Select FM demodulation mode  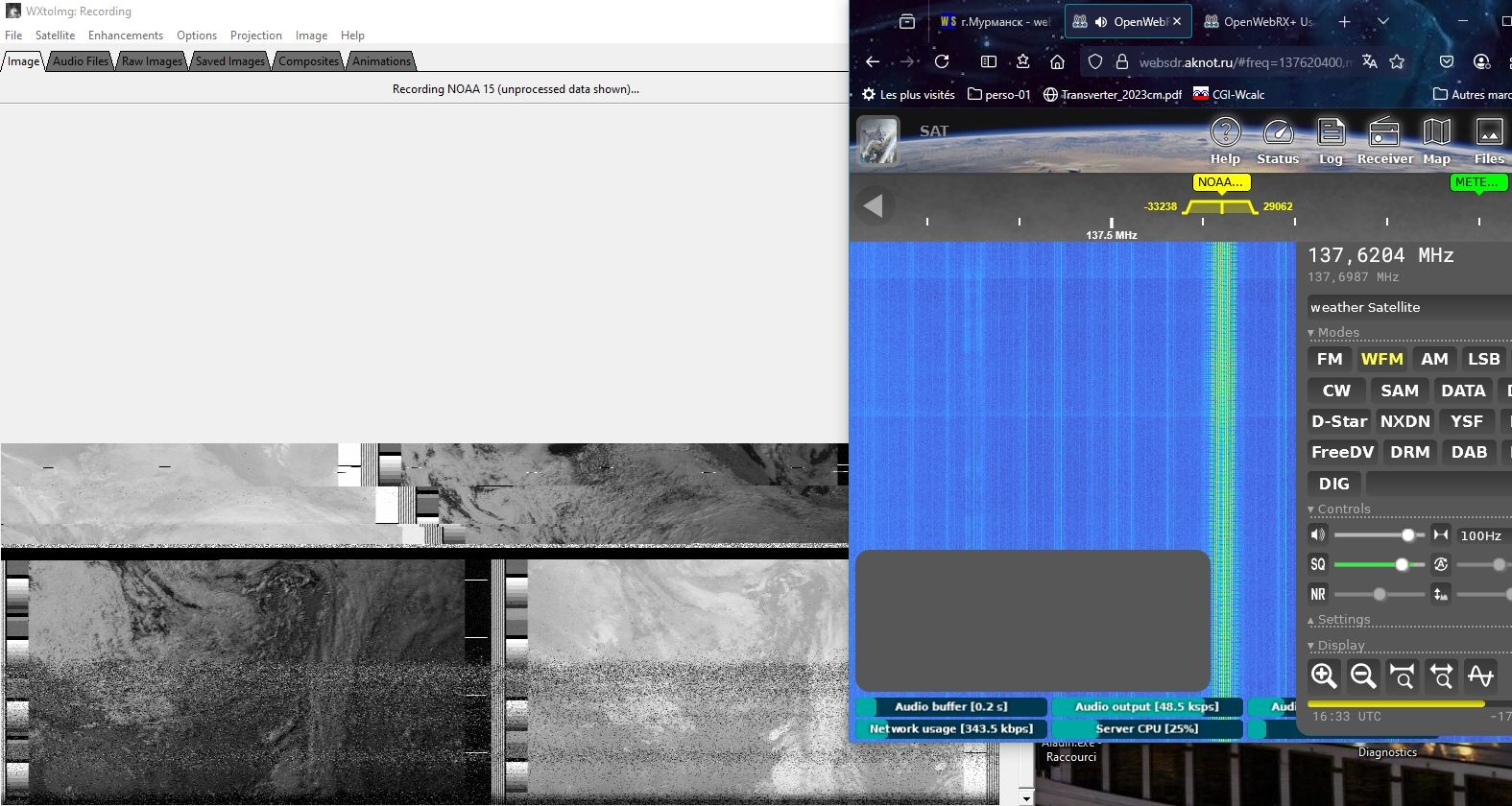(1330, 359)
